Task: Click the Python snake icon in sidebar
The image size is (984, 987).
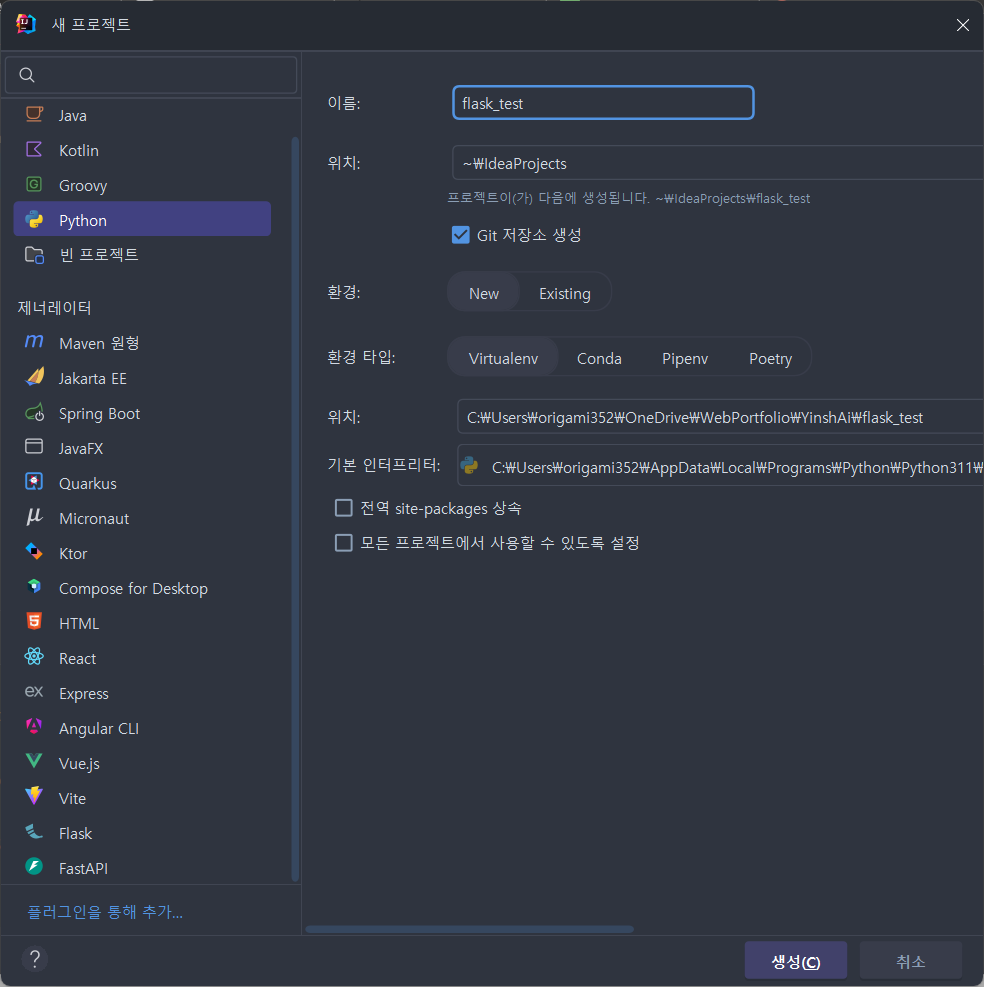Action: click(34, 220)
